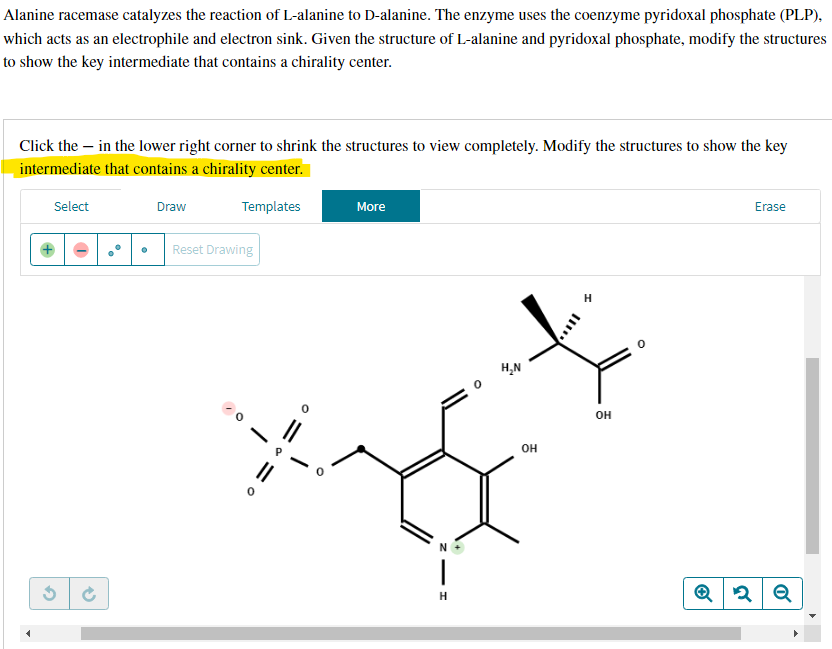Undo the last drawing action
This screenshot has width=832, height=649.
click(x=48, y=593)
